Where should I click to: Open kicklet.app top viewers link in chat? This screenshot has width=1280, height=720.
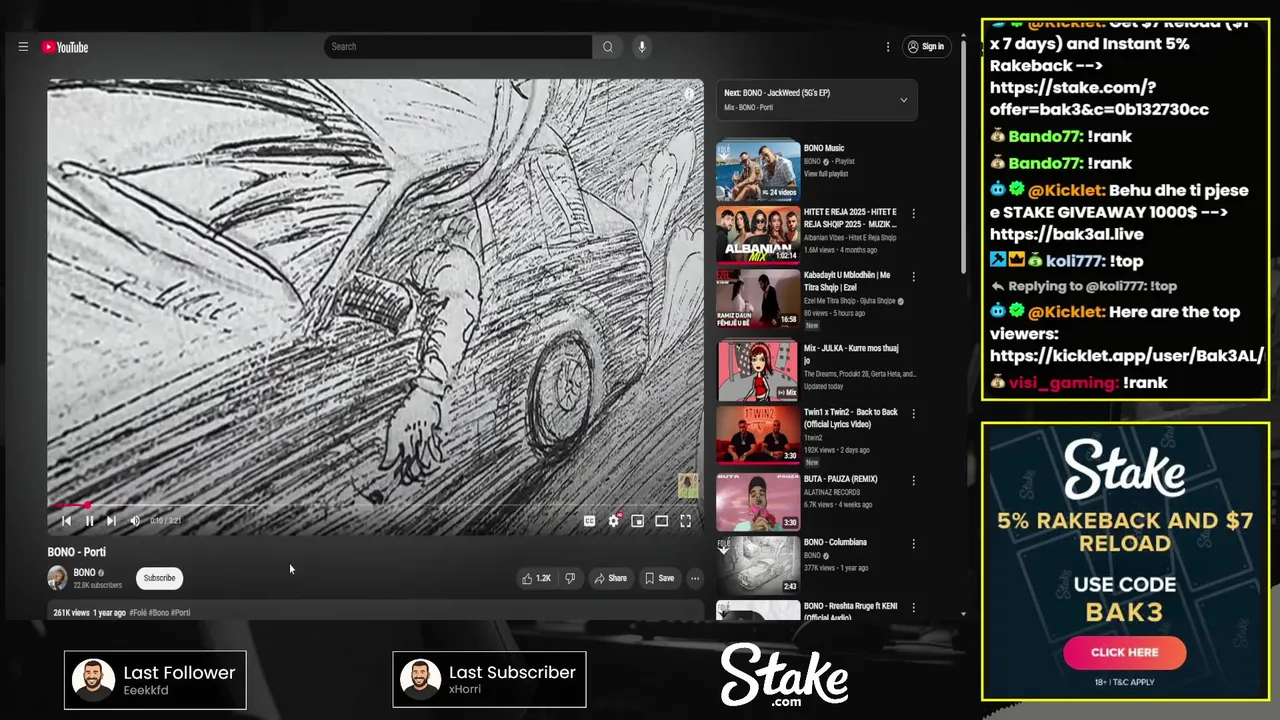(x=1127, y=356)
